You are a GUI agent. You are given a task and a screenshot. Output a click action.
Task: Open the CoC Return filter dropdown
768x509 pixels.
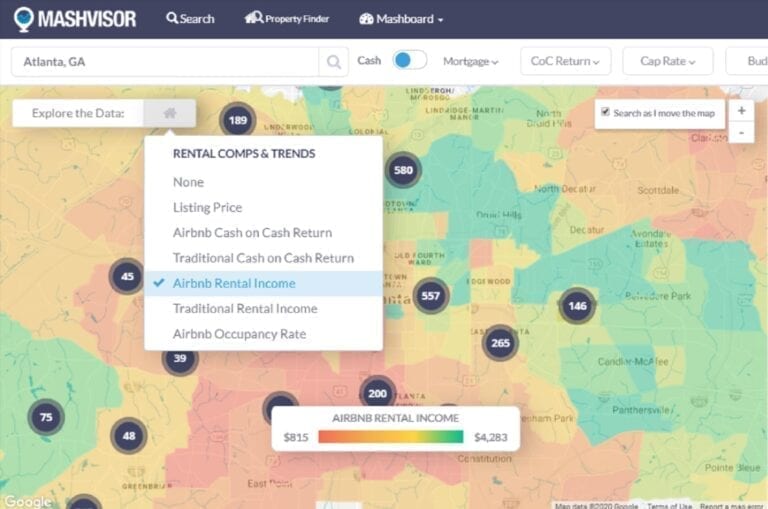[x=565, y=61]
